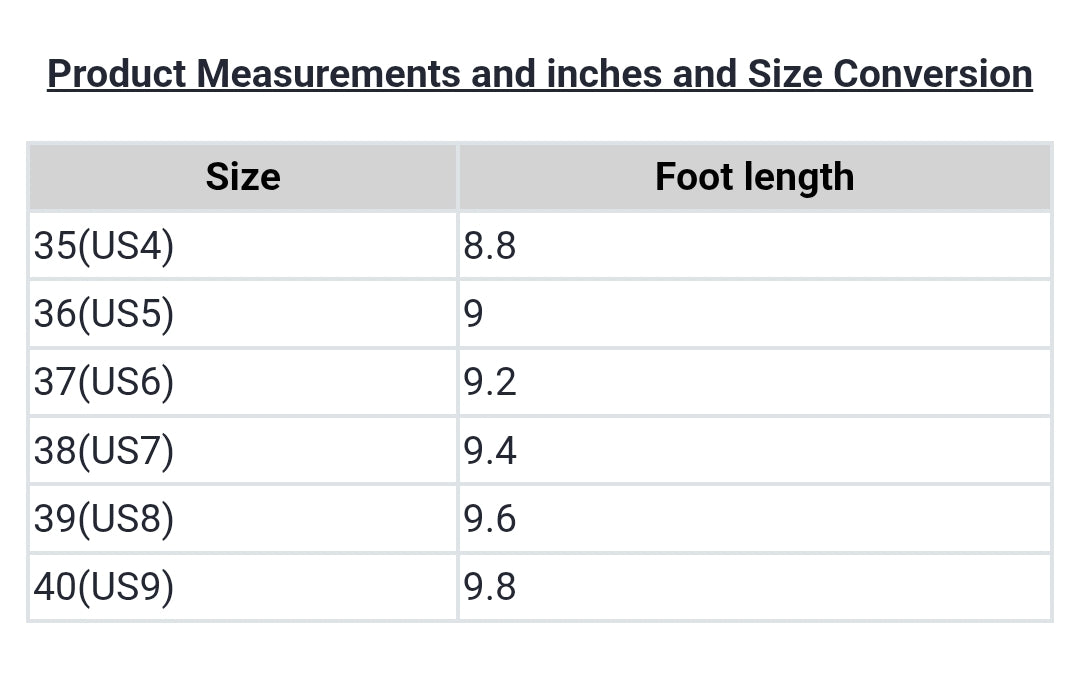Select the foot length value 9
Viewport: 1080px width, 688px height.
click(x=474, y=314)
